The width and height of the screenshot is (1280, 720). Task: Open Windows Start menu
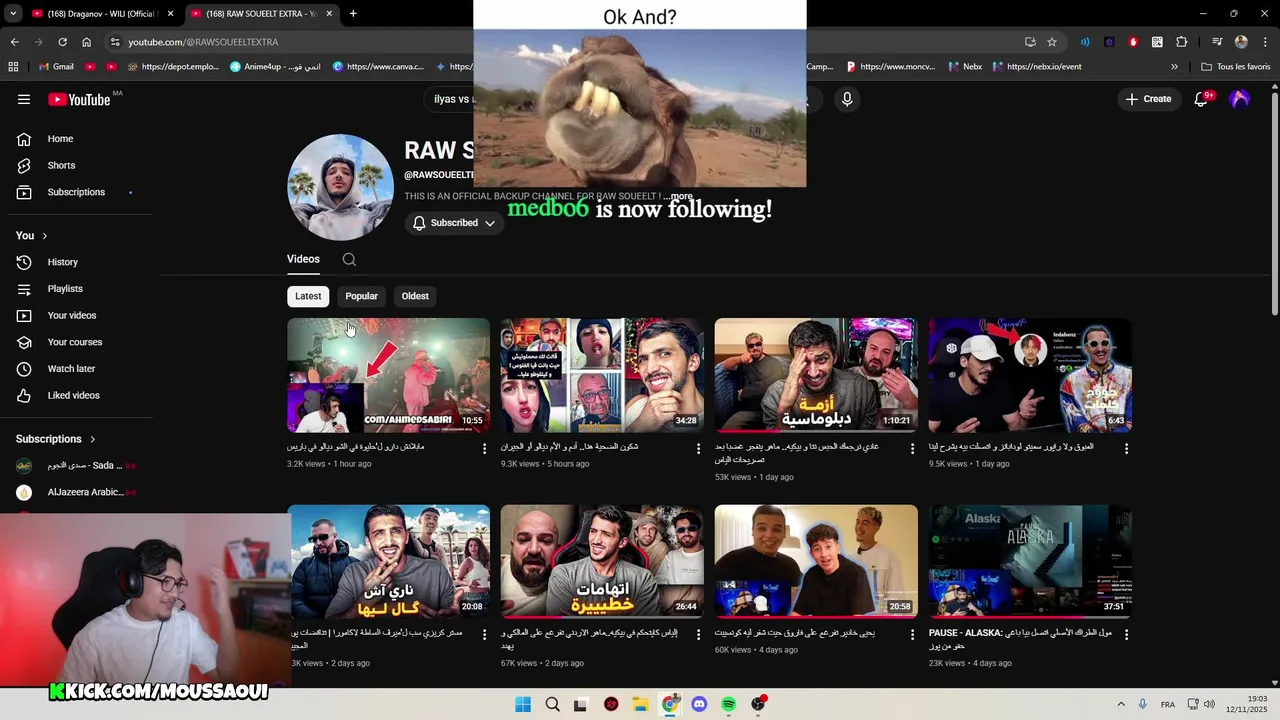pyautogui.click(x=523, y=704)
